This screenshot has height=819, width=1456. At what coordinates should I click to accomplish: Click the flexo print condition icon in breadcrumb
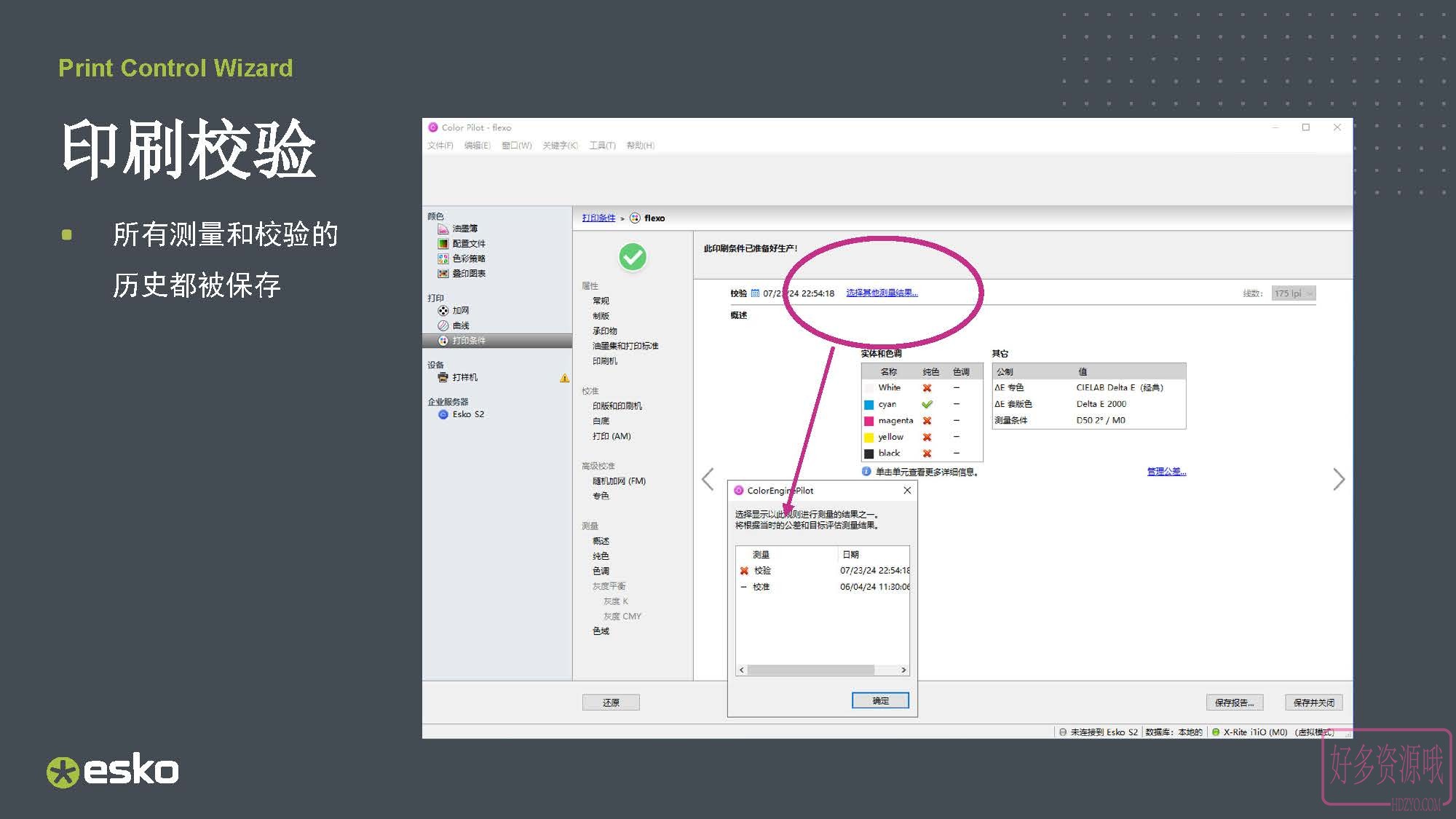click(x=635, y=218)
